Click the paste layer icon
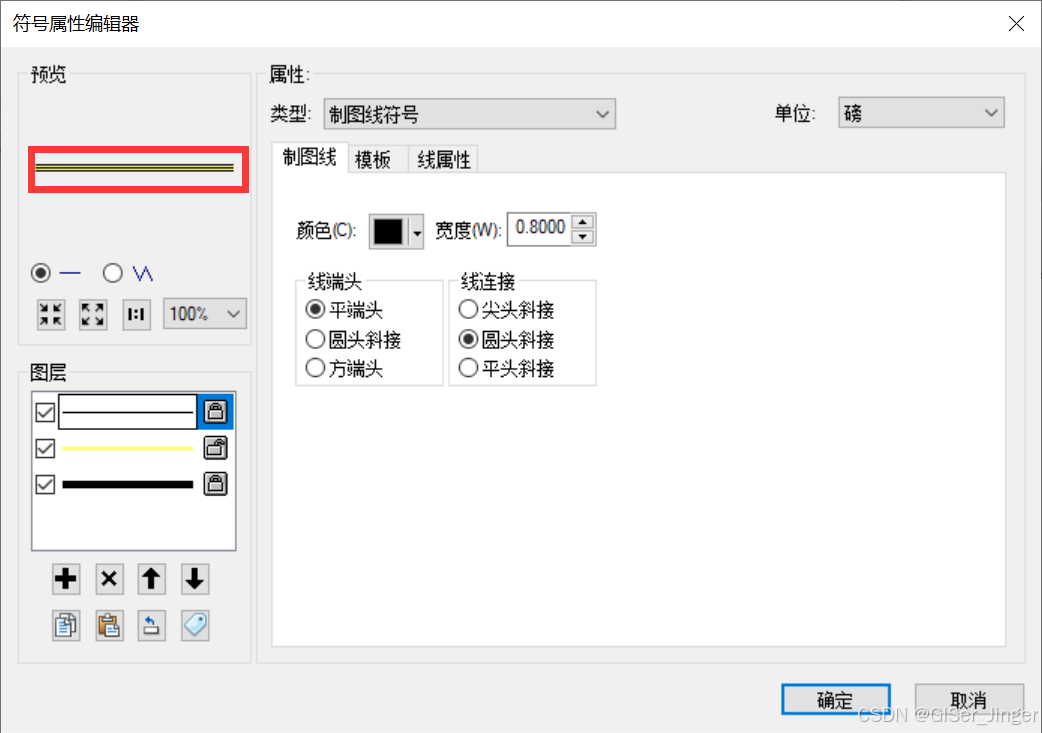The width and height of the screenshot is (1042, 733). [109, 625]
